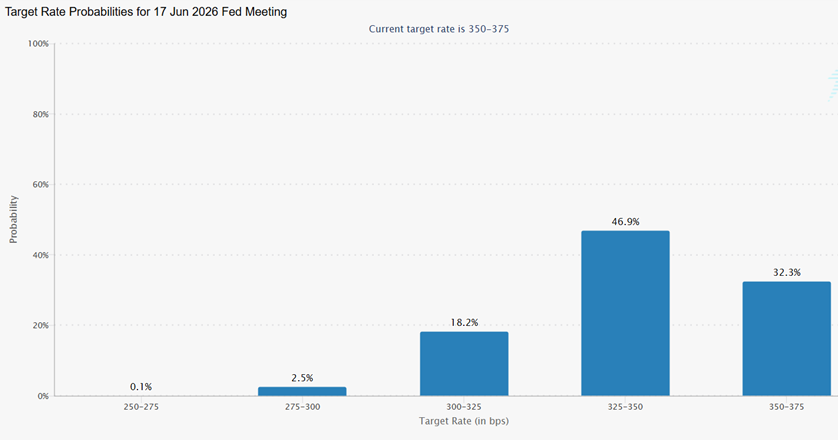Viewport: 838px width, 440px height.
Task: Click the 0.1% data label
Action: click(141, 386)
